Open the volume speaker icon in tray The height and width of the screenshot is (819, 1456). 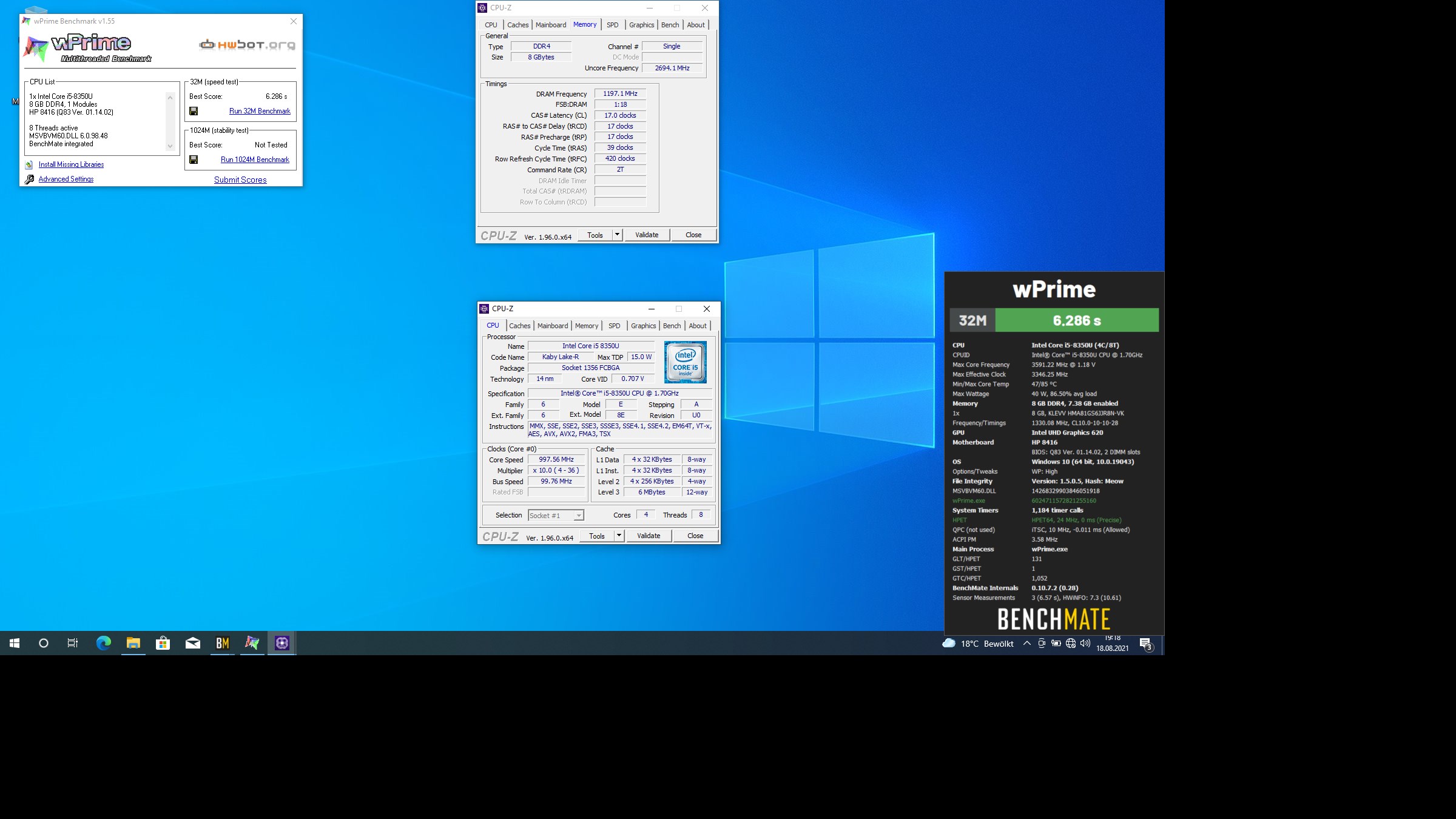coord(1085,643)
